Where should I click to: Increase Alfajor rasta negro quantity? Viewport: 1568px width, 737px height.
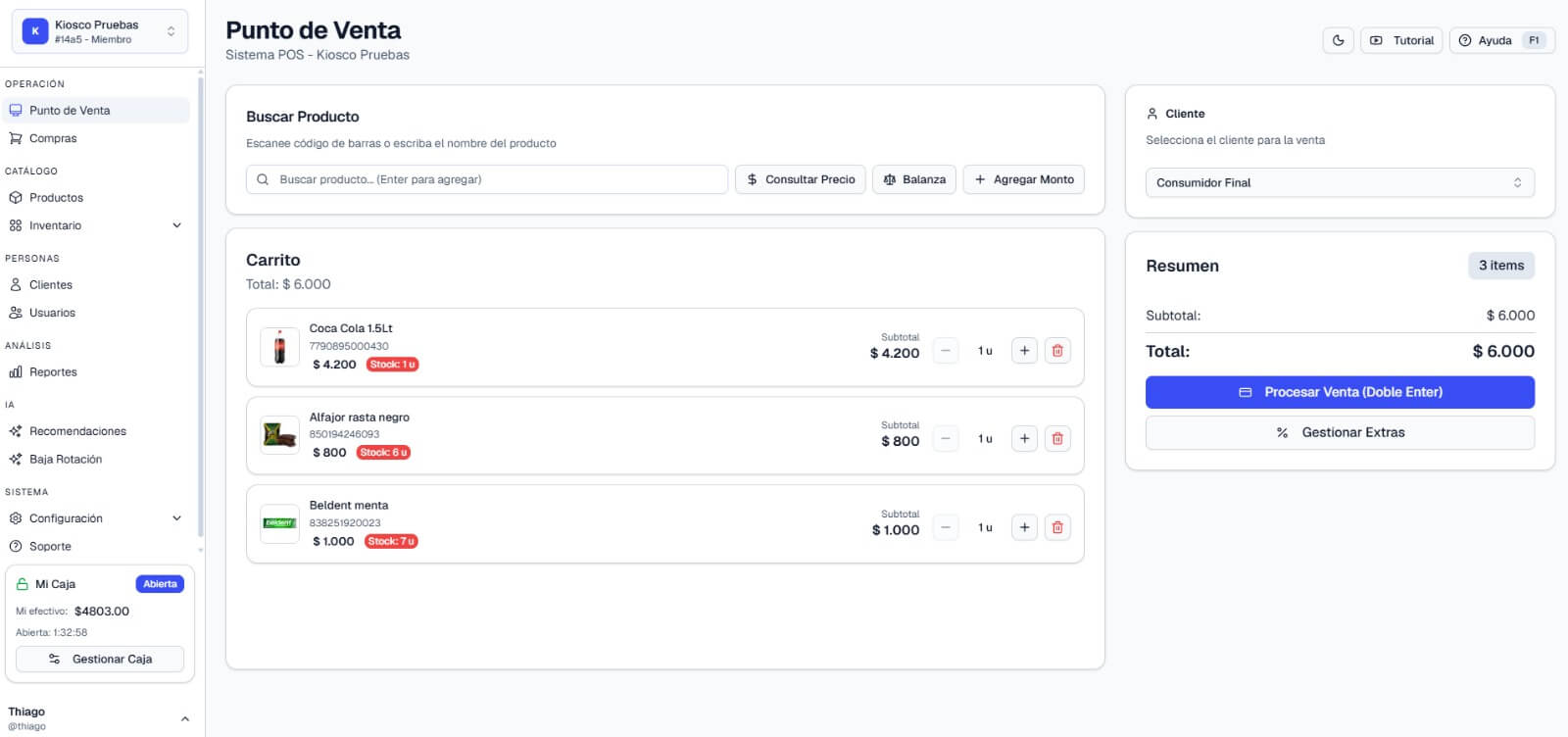tap(1024, 439)
